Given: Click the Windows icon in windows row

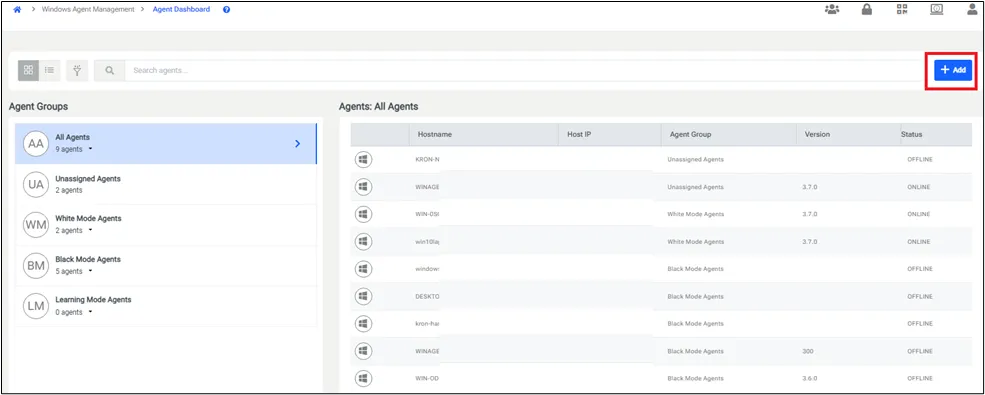Looking at the screenshot, I should [363, 269].
